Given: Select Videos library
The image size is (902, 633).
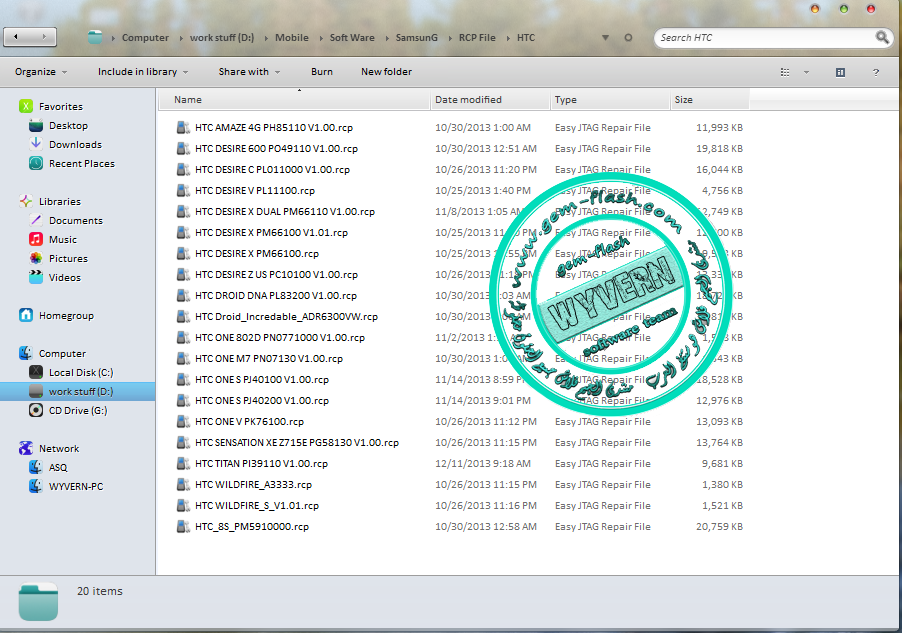Looking at the screenshot, I should [64, 277].
